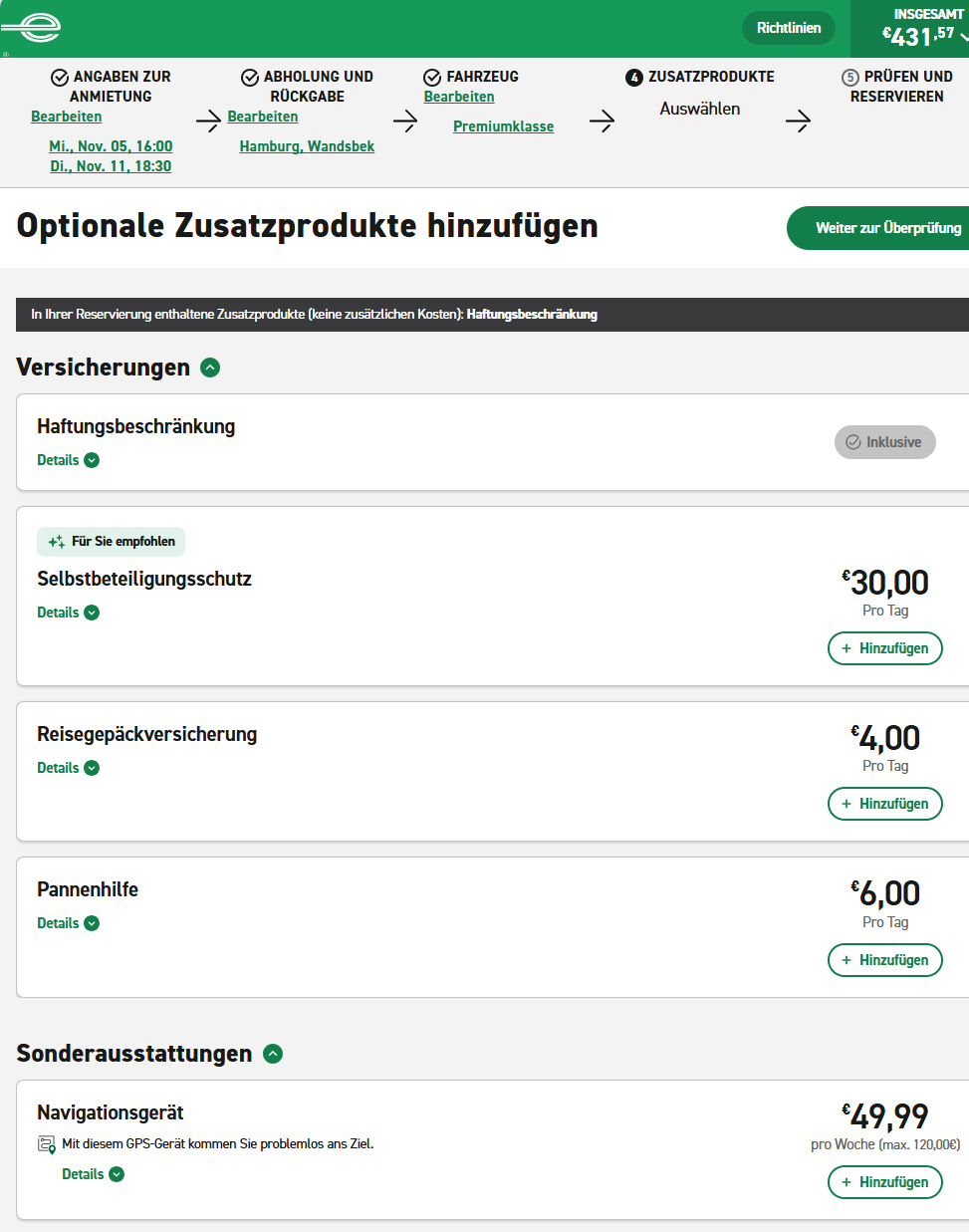Go to Prüfen und Reservieren step
969x1232 pixels.
point(896,87)
